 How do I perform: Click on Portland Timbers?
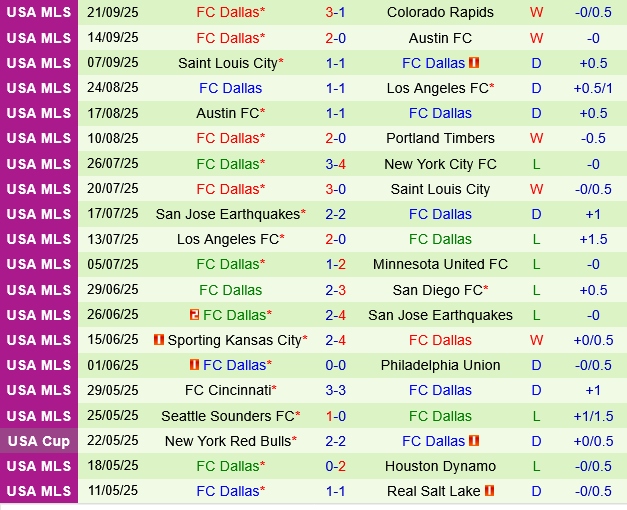pos(440,139)
